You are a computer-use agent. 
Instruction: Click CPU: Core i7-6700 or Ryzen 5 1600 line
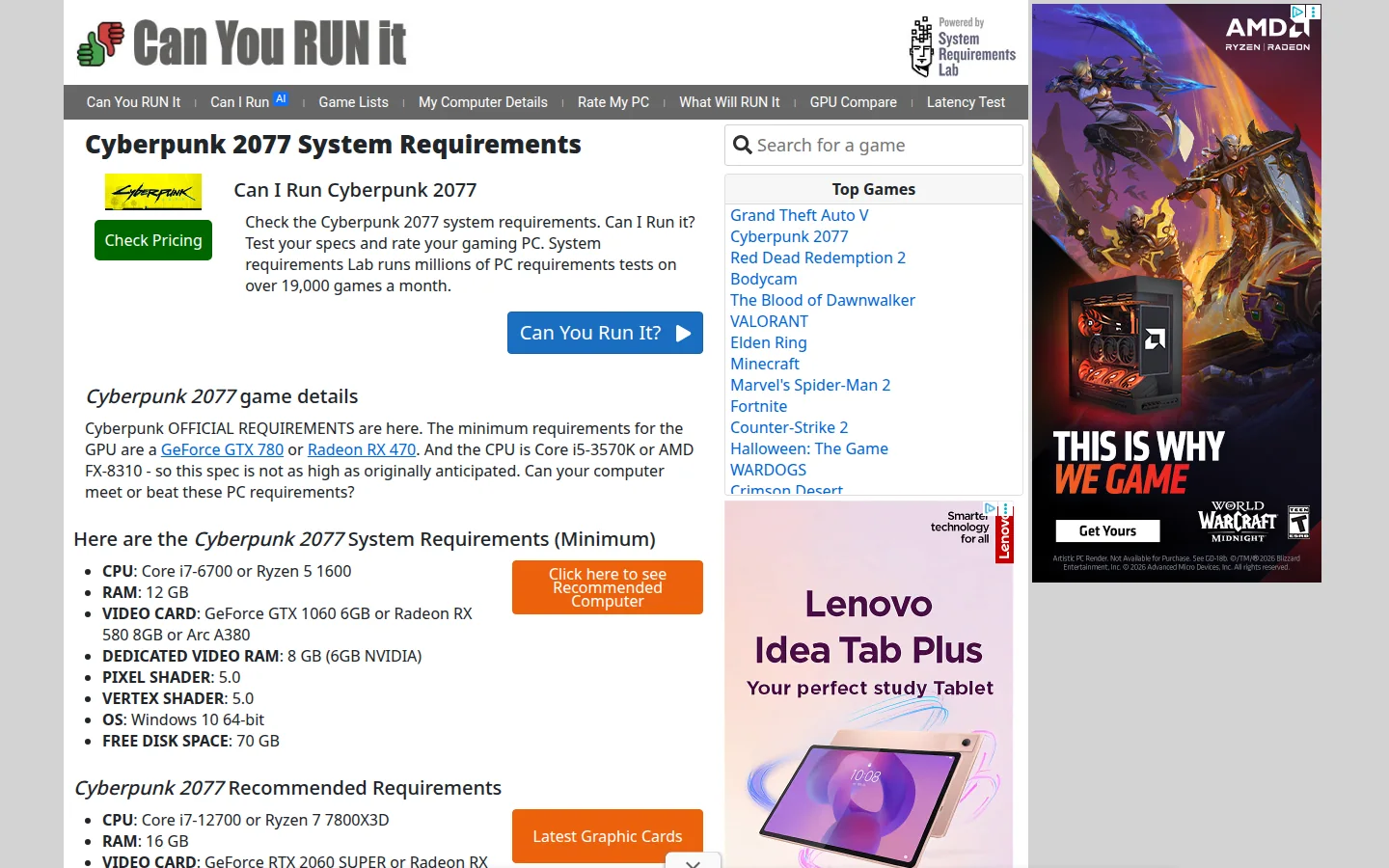[x=227, y=571]
